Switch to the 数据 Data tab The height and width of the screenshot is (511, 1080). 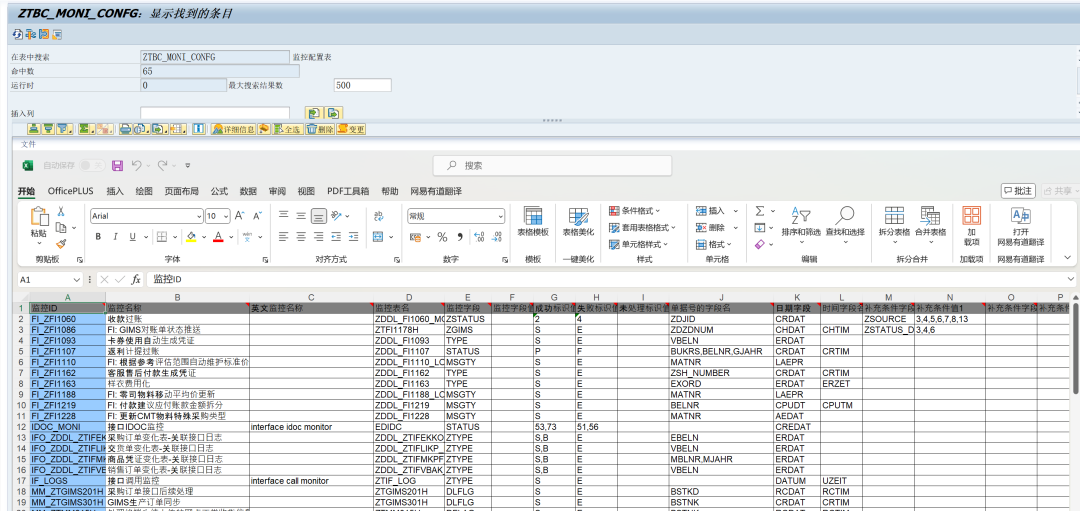coord(248,191)
